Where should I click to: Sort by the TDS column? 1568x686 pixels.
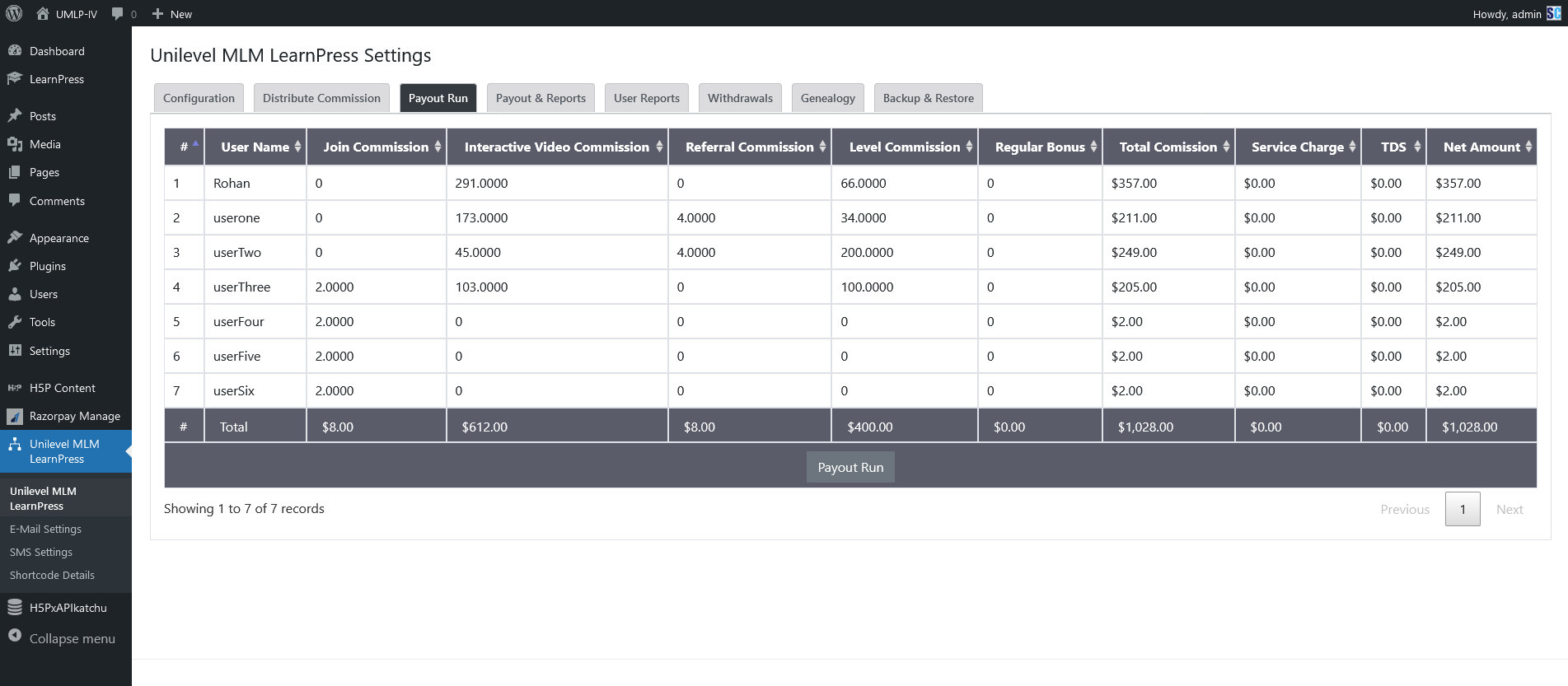coord(1393,147)
